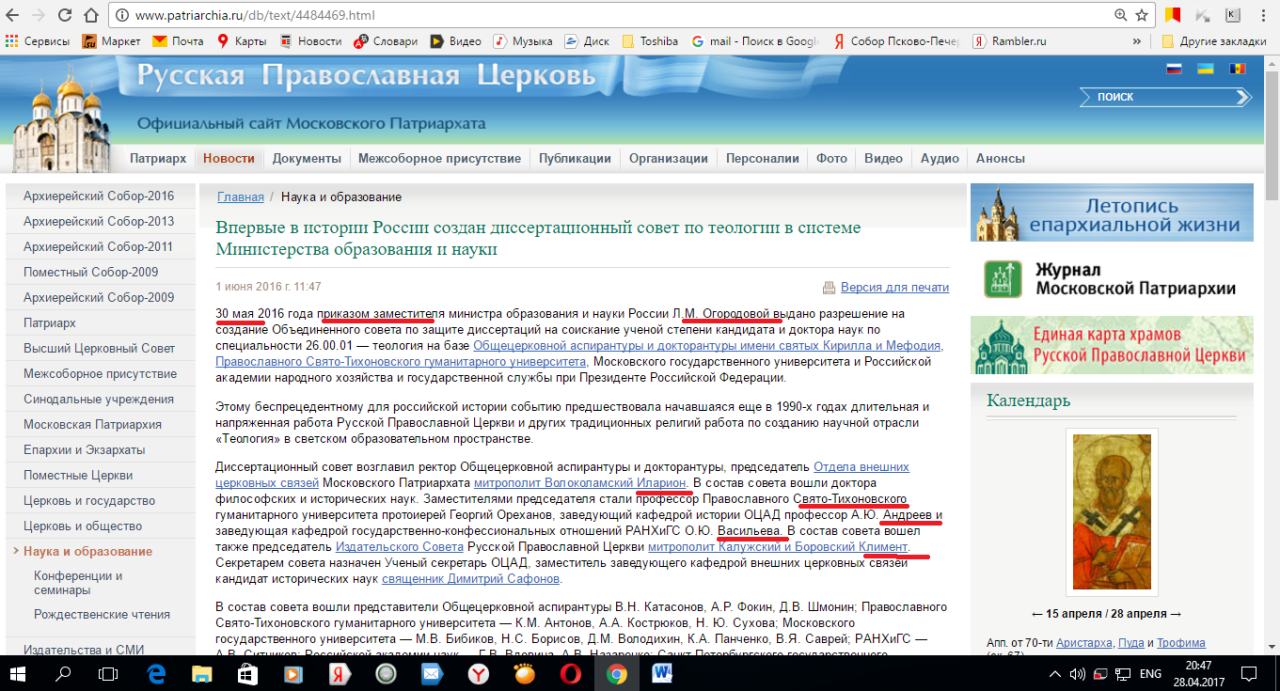The image size is (1280, 691).
Task: Open the Издательского Совета link
Action: pos(400,547)
